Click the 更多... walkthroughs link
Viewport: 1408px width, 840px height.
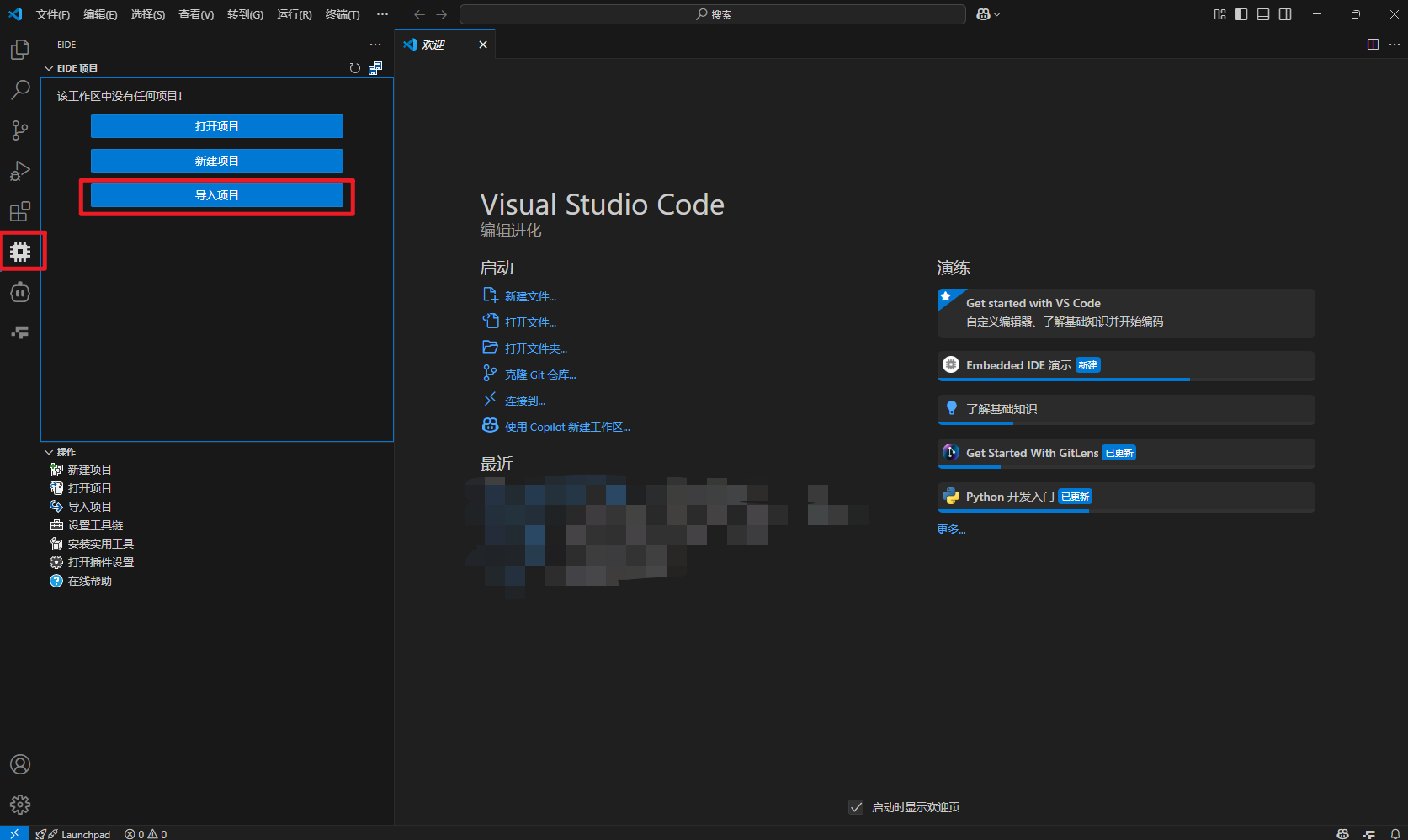tap(951, 529)
